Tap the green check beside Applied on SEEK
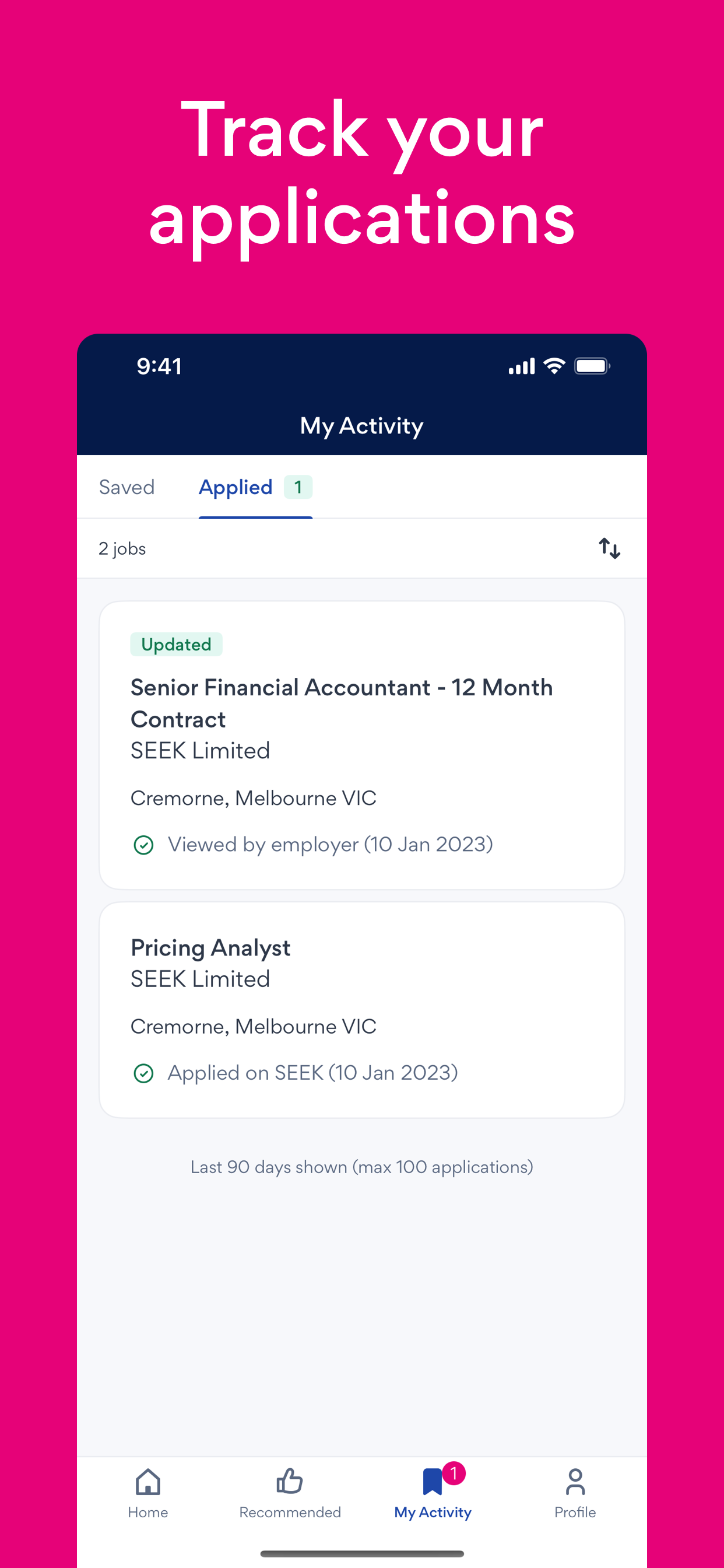Screen dimensions: 724x1568 (143, 1073)
